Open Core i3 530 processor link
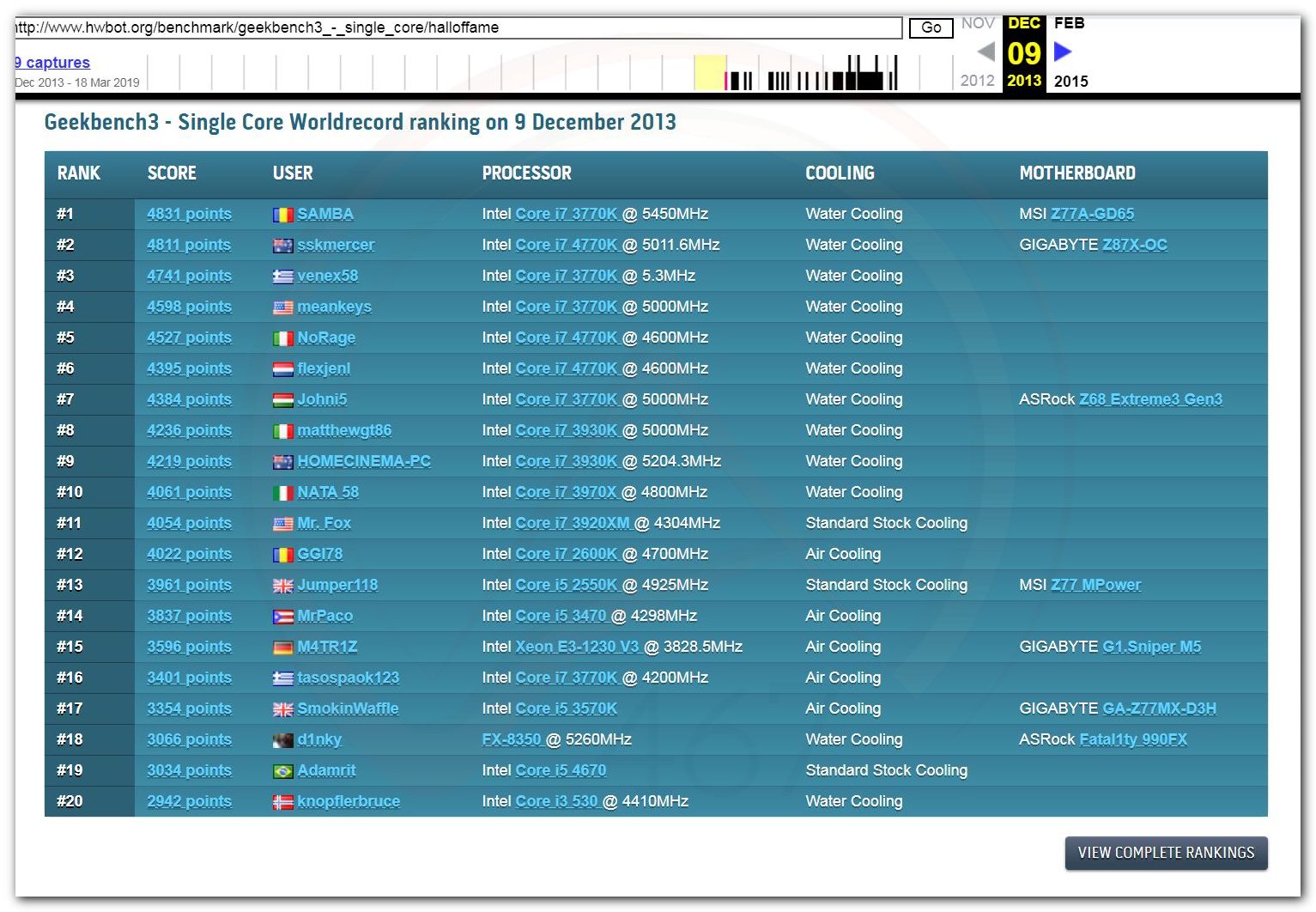The width and height of the screenshot is (1316, 912). [x=556, y=801]
